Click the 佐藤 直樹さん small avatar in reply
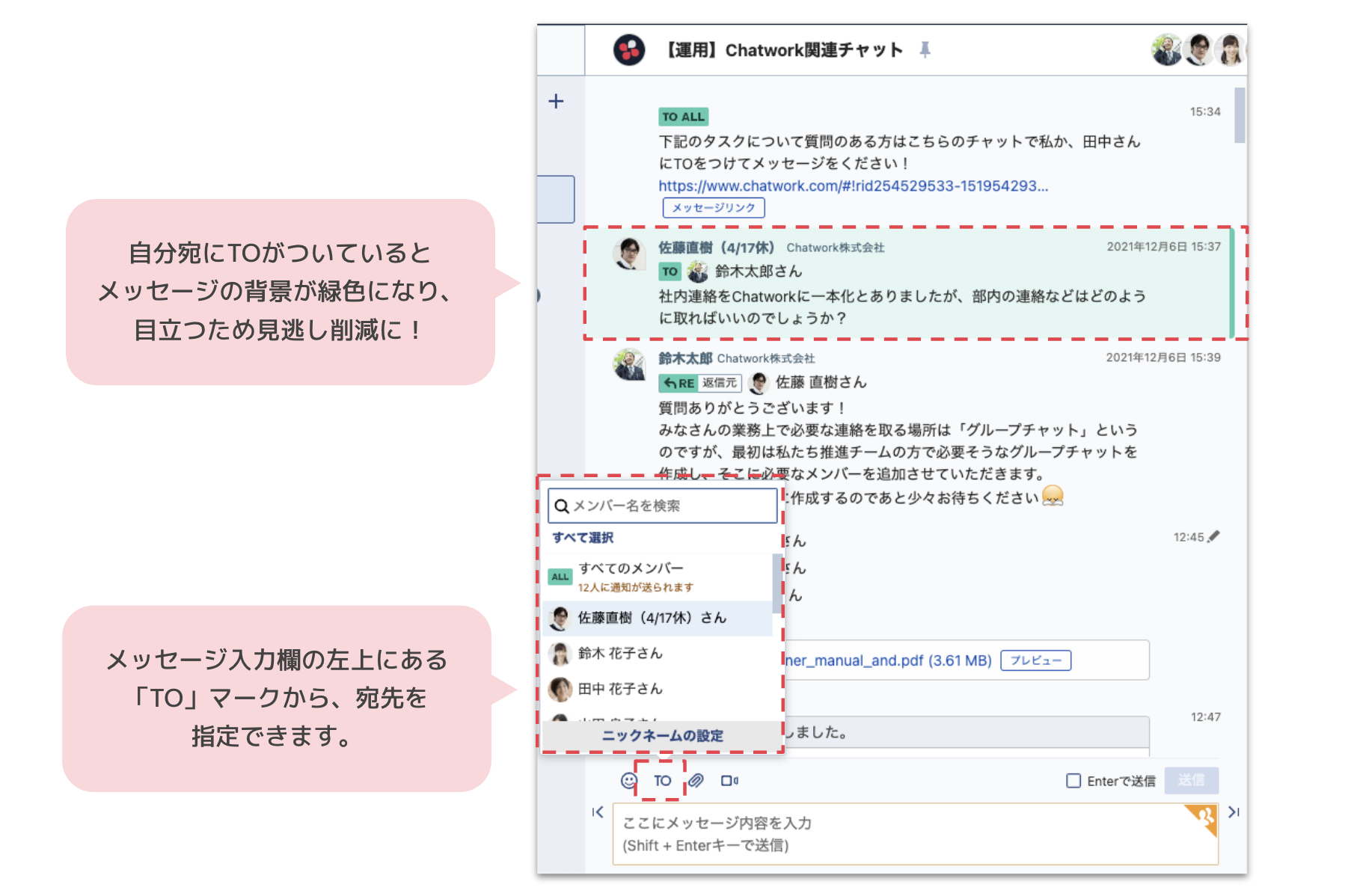 click(x=759, y=383)
